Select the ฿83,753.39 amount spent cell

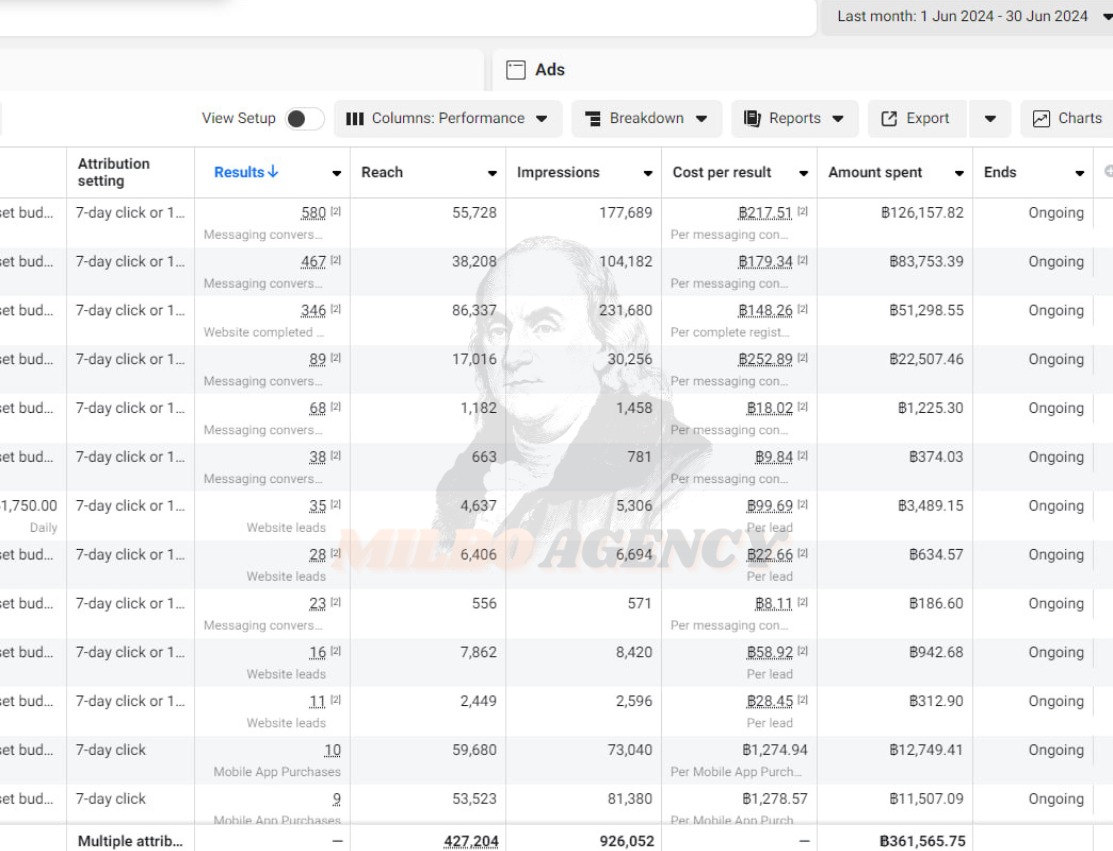(x=926, y=262)
